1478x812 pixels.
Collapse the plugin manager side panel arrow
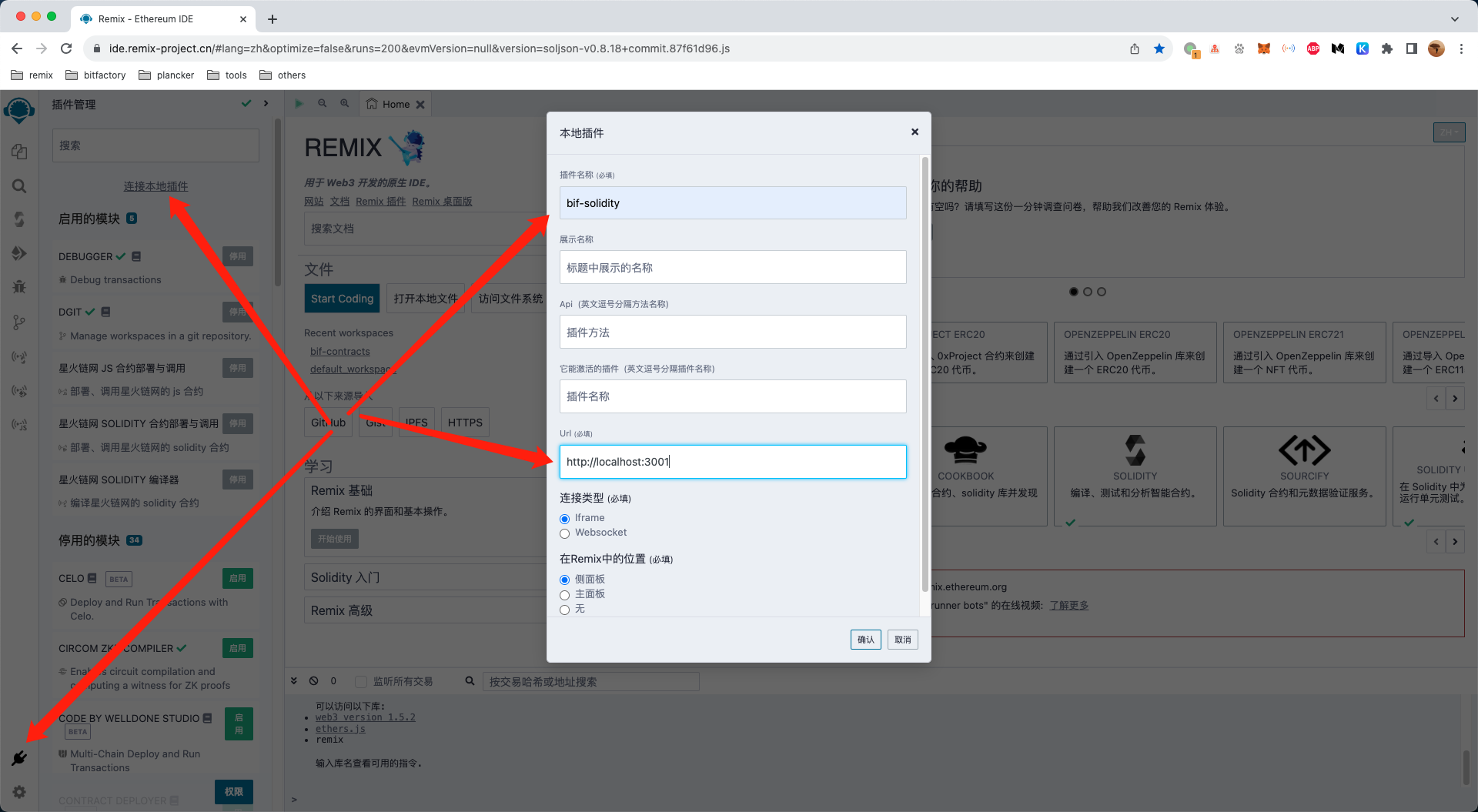coord(266,103)
